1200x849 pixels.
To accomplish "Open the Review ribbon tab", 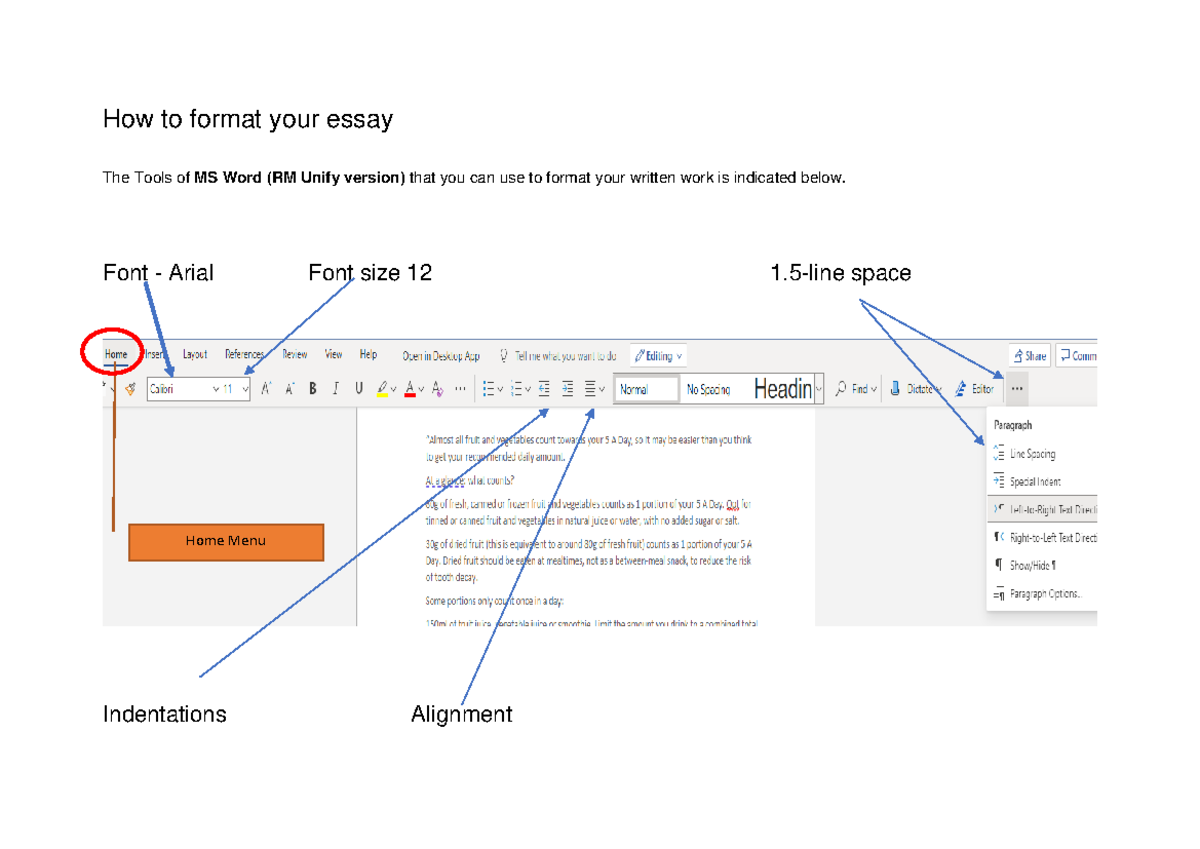I will [294, 354].
